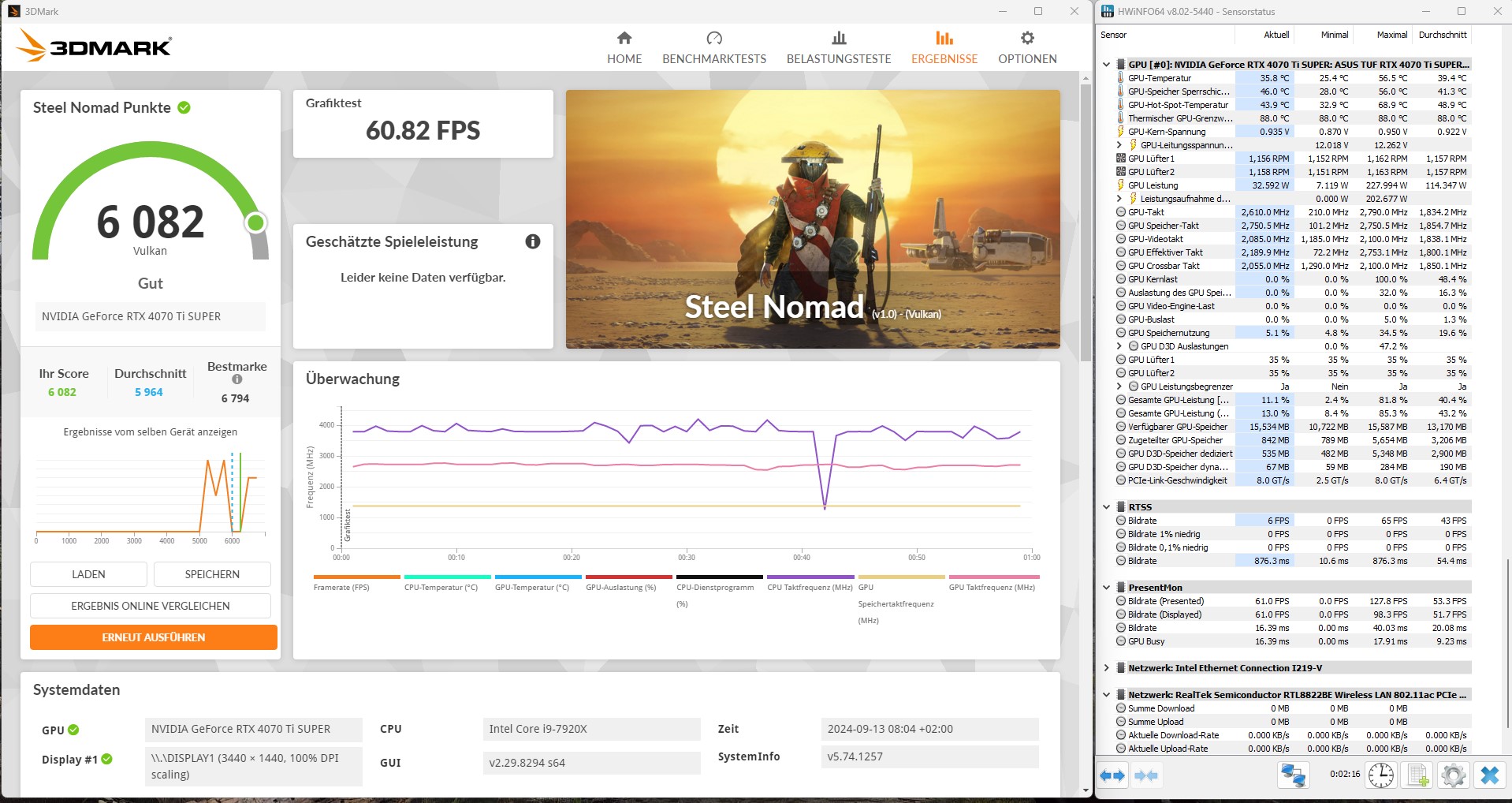Click the 3DMark logo in the header
The height and width of the screenshot is (803, 1512).
(94, 47)
